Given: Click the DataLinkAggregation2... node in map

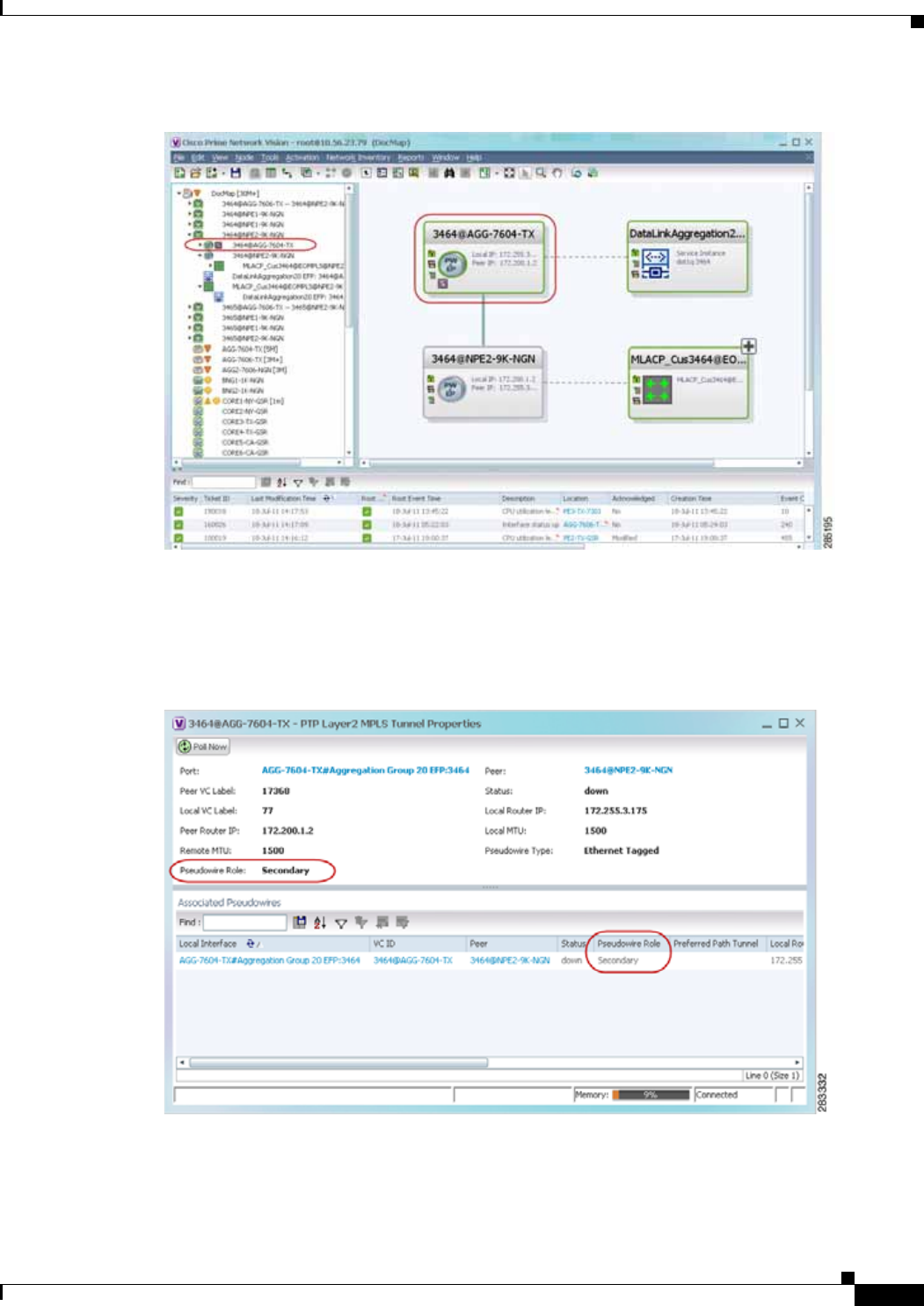Looking at the screenshot, I should 688,256.
